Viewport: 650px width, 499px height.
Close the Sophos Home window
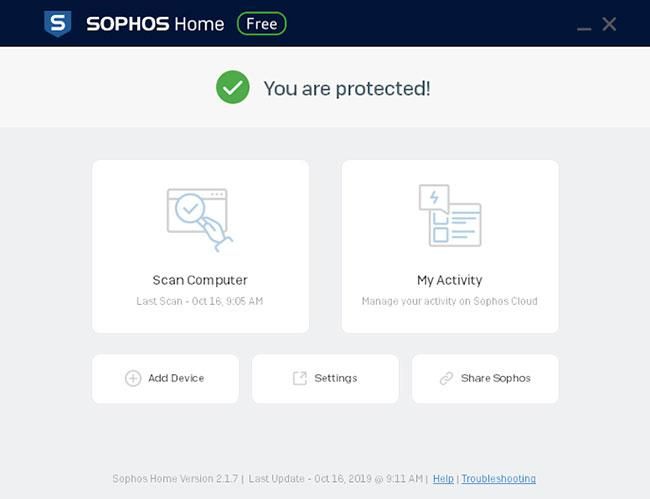(609, 24)
